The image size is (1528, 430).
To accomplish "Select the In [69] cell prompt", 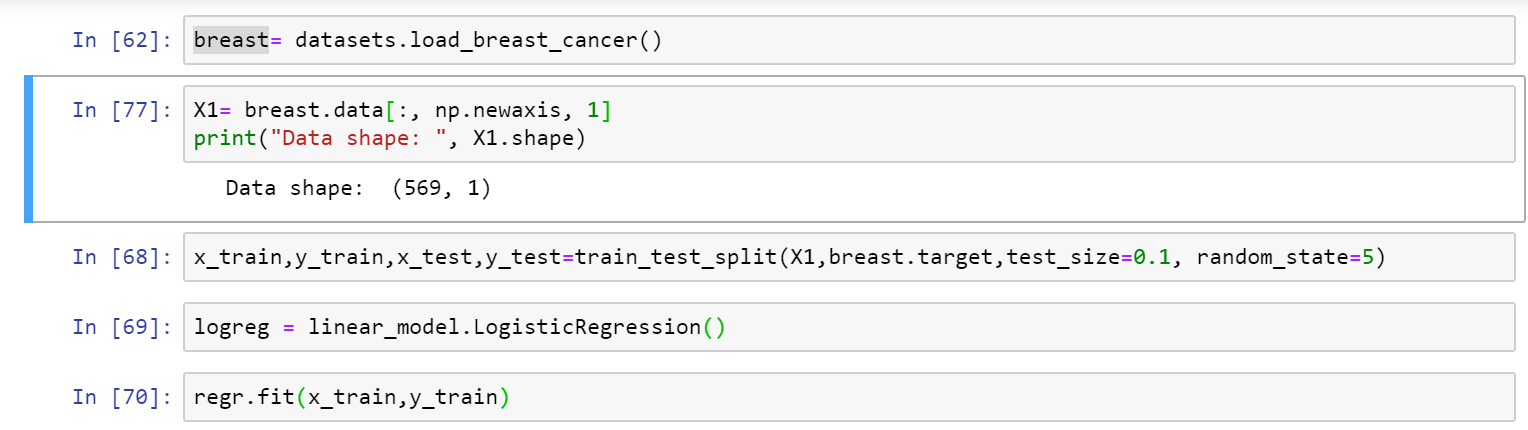I will pos(122,328).
